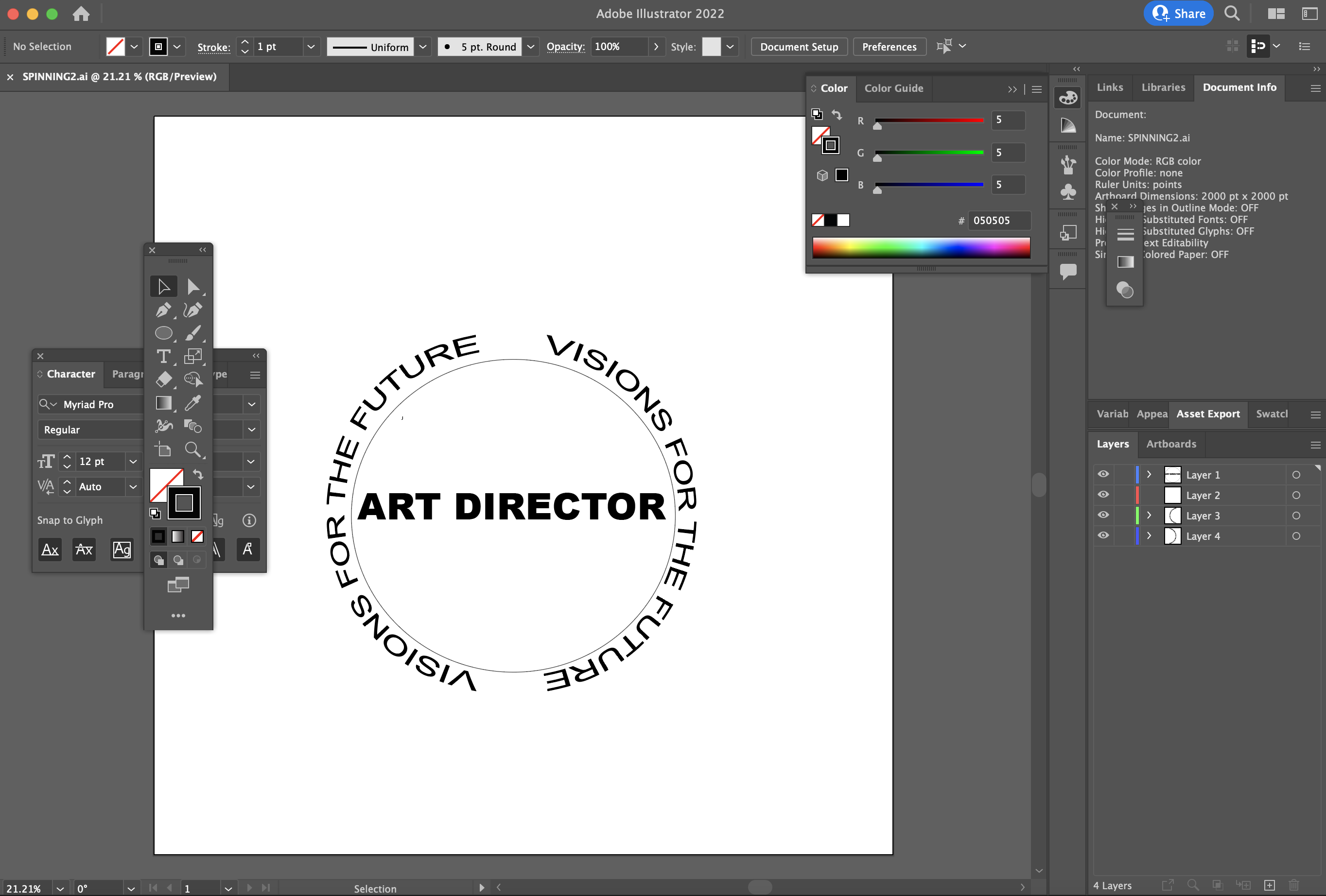Switch to the Libraries tab

(1162, 88)
